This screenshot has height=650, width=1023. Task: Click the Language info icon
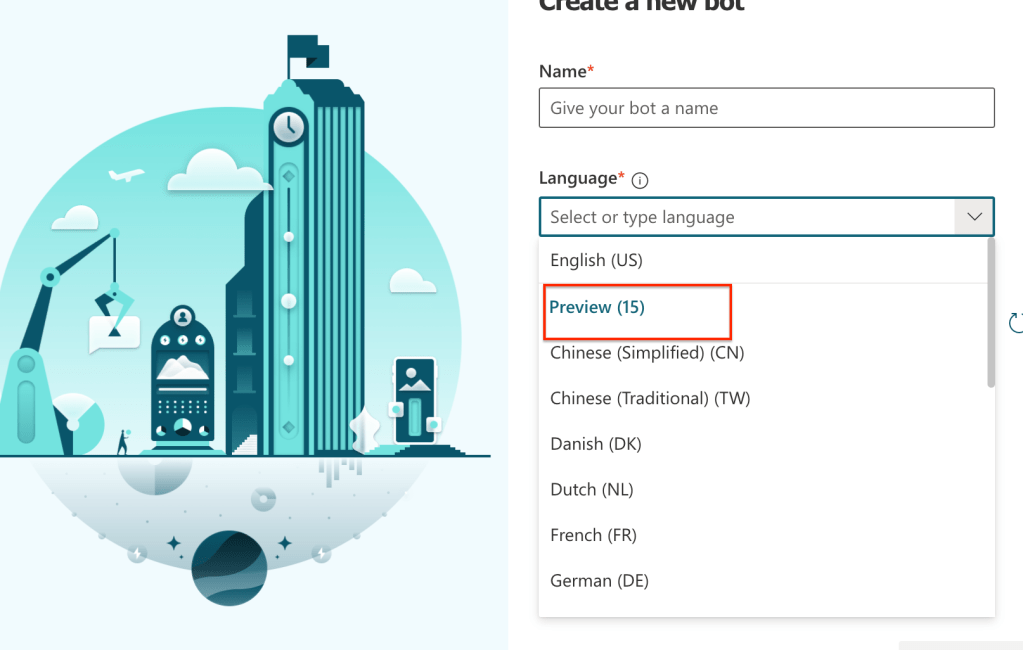tap(641, 181)
